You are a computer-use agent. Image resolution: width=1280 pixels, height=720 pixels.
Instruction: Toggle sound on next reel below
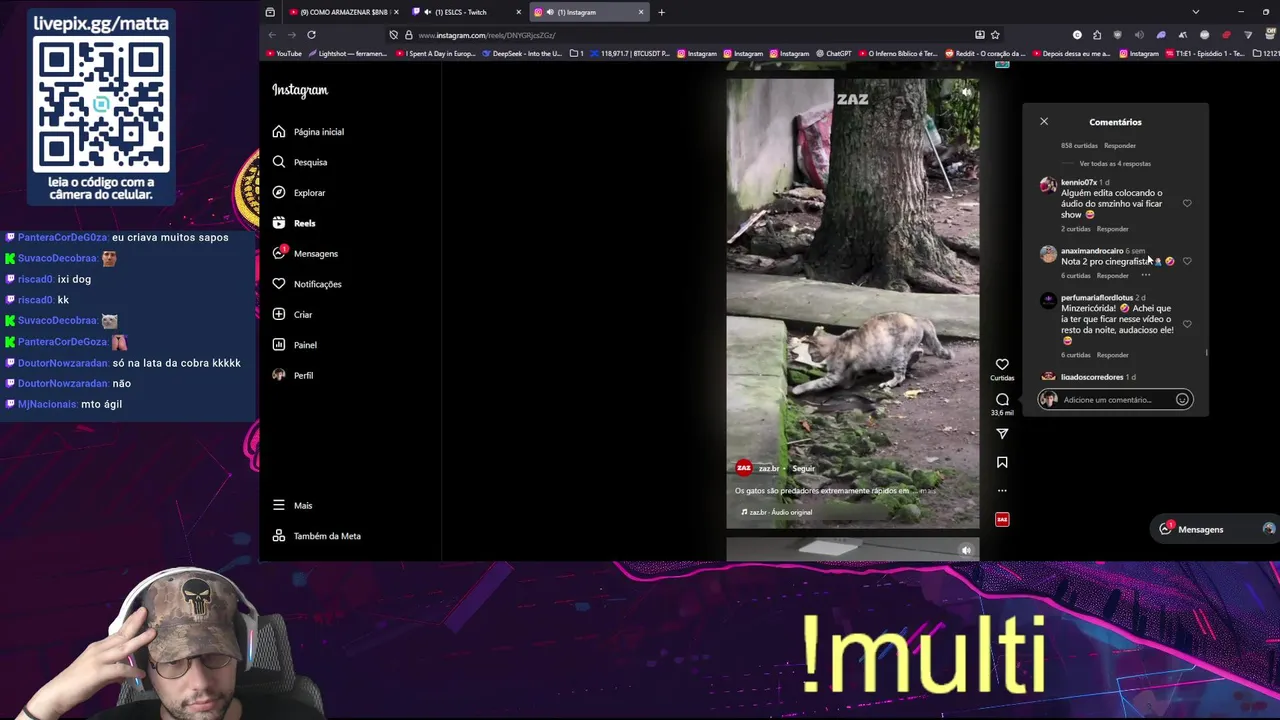coord(966,550)
